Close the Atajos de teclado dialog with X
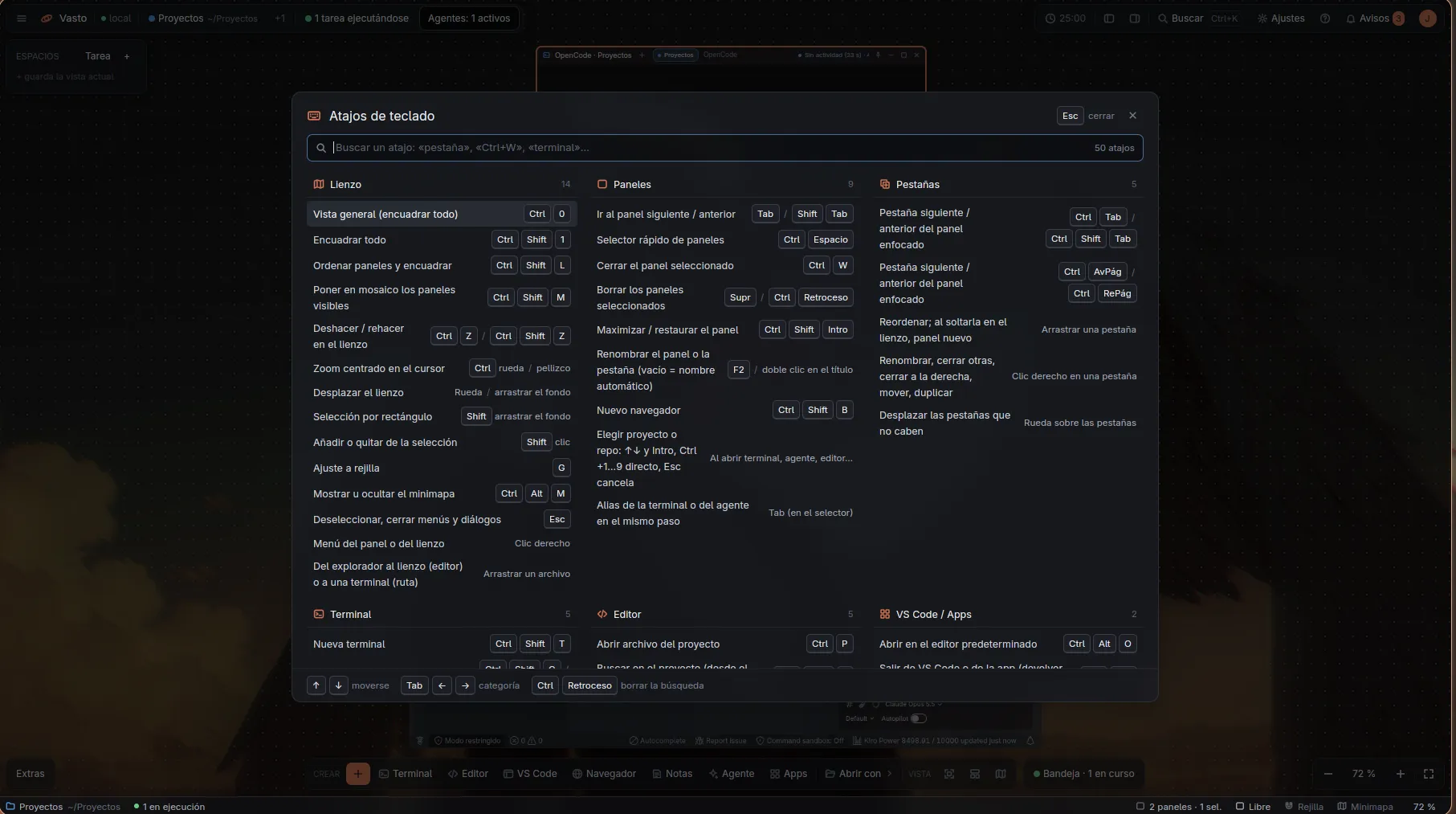Viewport: 1456px width, 814px height. click(x=1132, y=116)
